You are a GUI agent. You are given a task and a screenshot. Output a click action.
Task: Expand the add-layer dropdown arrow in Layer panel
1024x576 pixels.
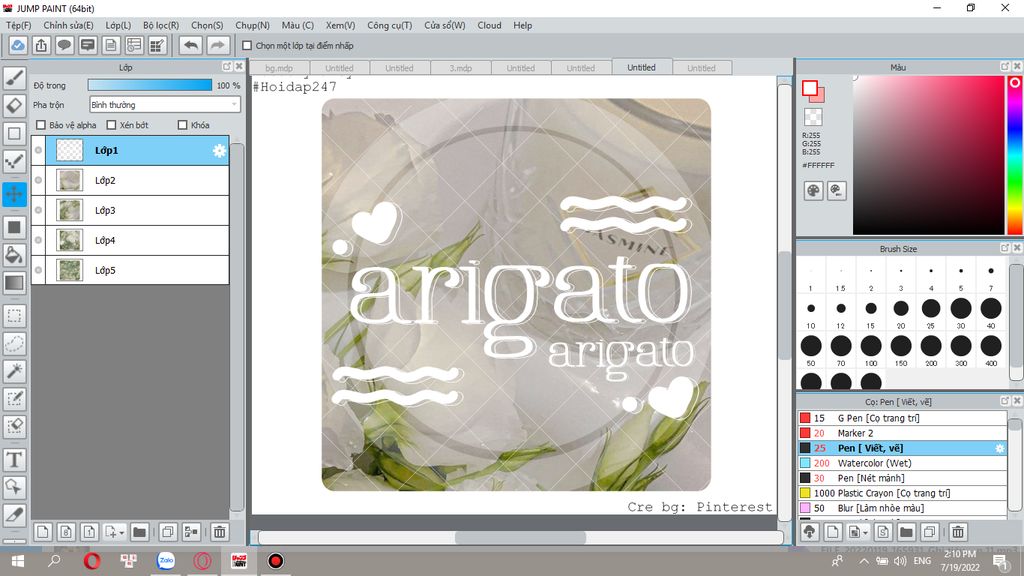[x=122, y=534]
